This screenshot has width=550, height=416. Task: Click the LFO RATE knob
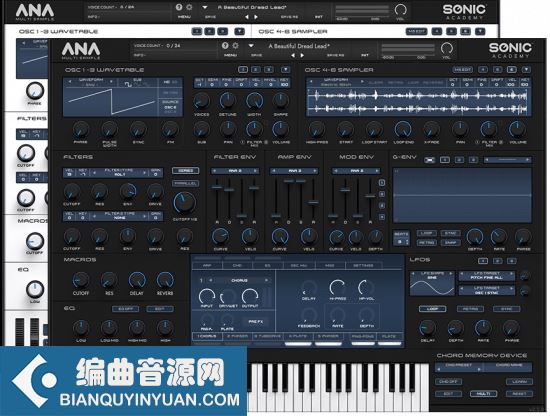click(483, 328)
